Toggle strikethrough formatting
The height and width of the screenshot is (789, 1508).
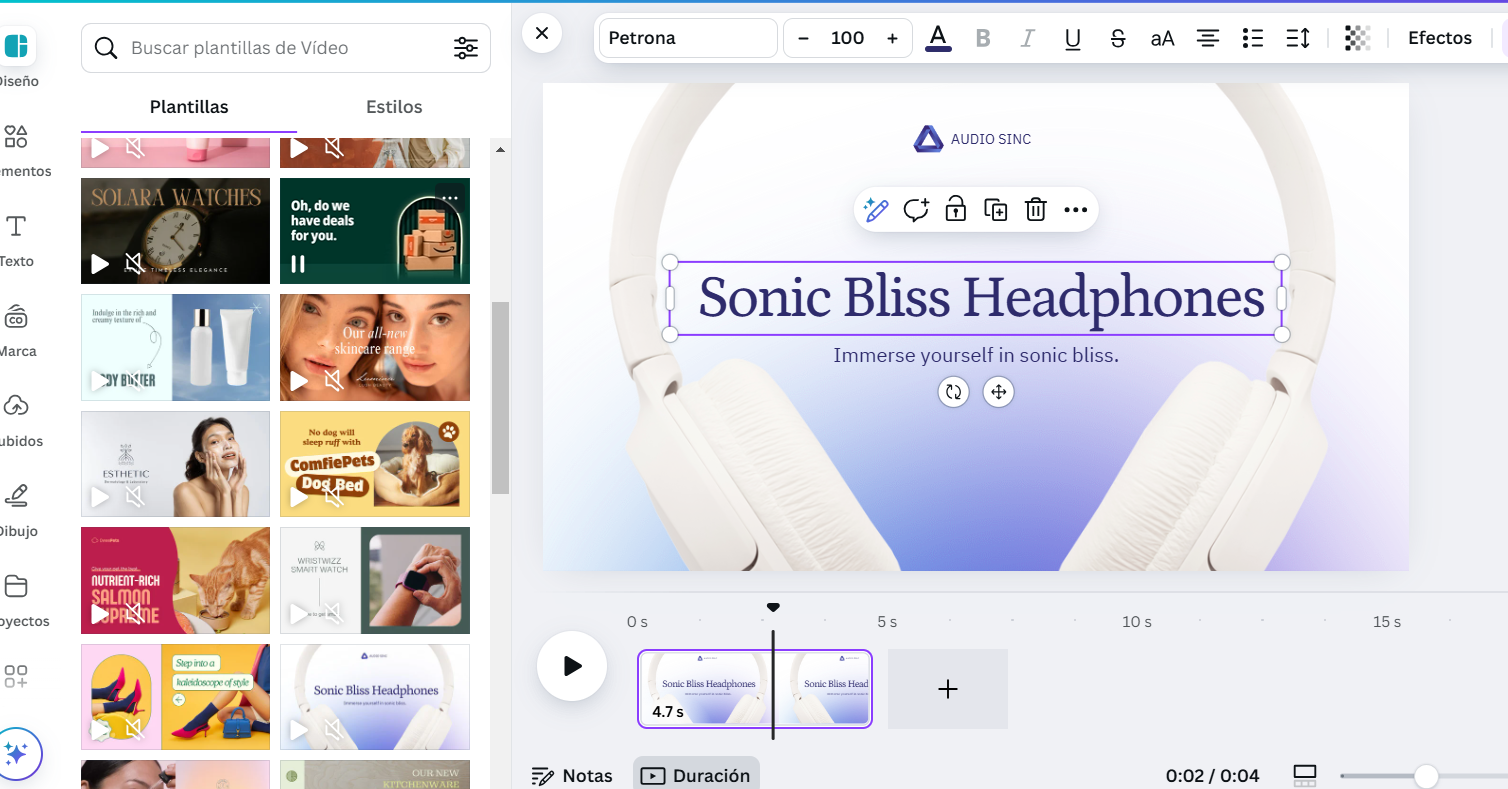click(1118, 38)
